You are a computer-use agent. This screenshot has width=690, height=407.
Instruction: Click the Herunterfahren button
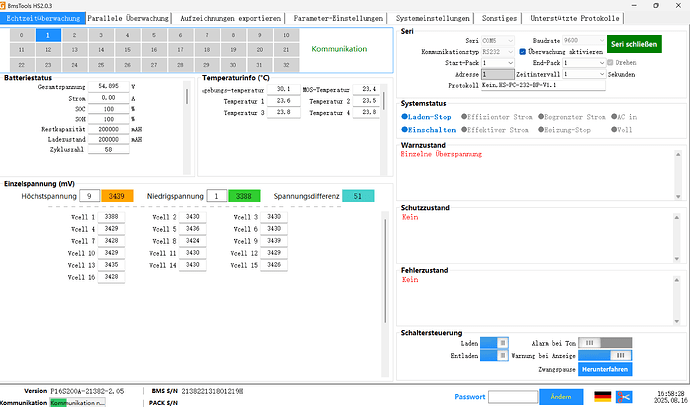[605, 369]
